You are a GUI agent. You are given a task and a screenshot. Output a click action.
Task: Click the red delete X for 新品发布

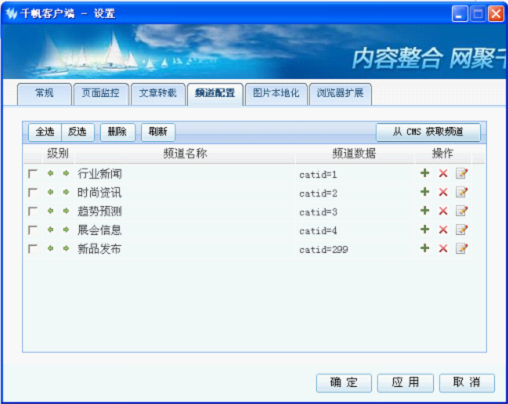click(x=443, y=248)
